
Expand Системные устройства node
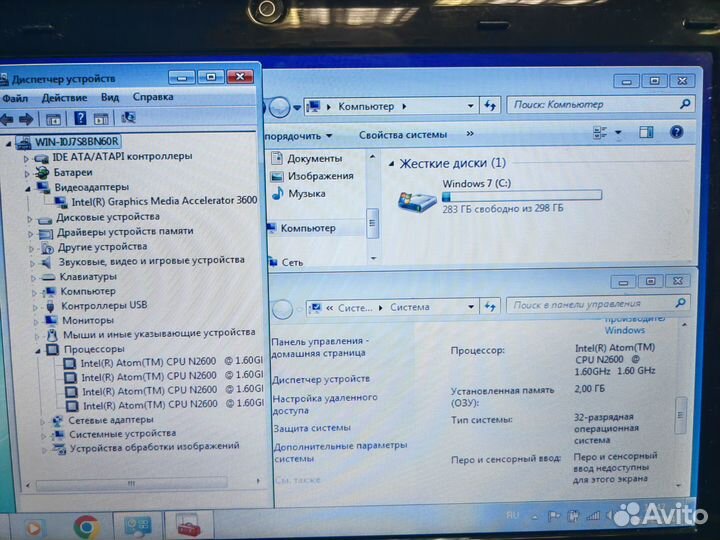(44, 435)
